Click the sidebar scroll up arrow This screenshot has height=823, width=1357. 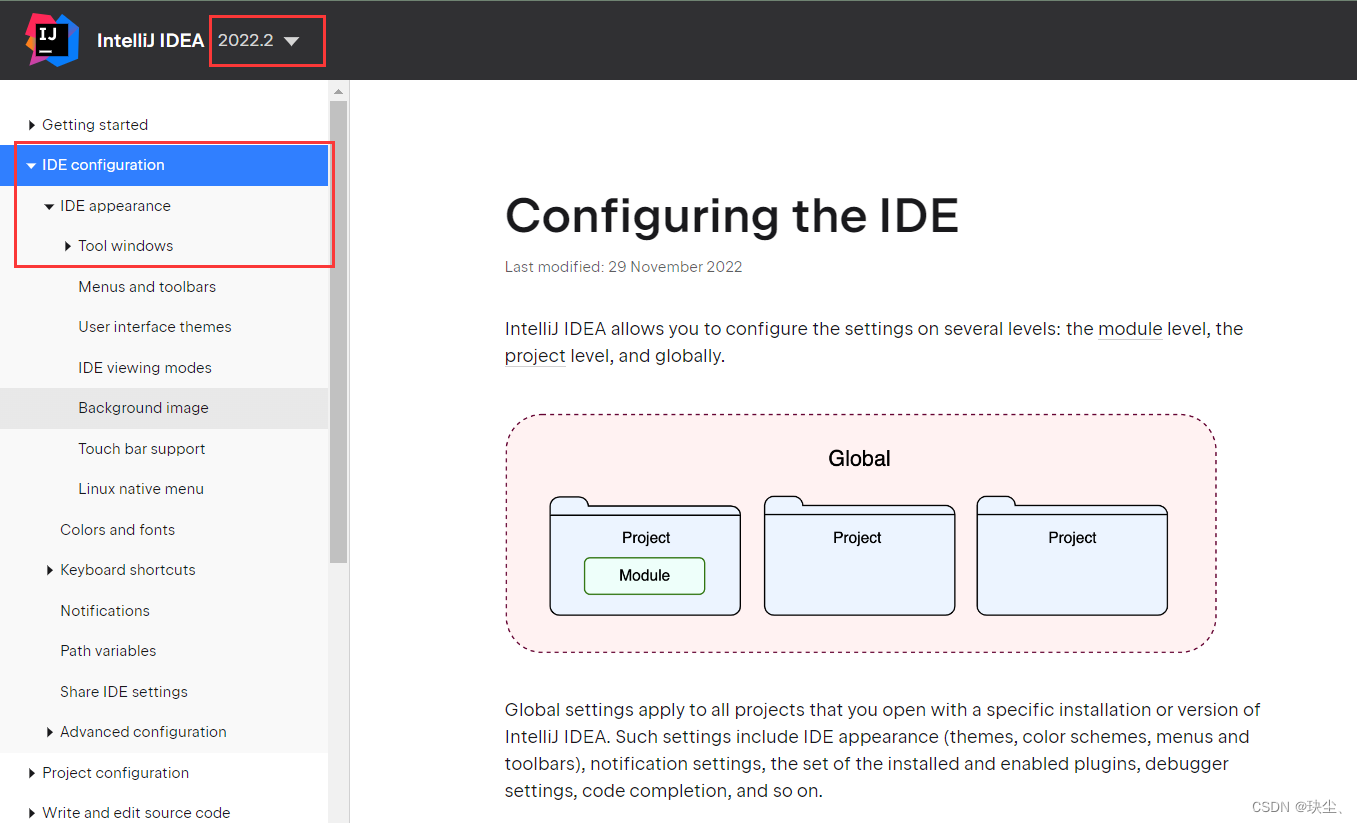(339, 90)
